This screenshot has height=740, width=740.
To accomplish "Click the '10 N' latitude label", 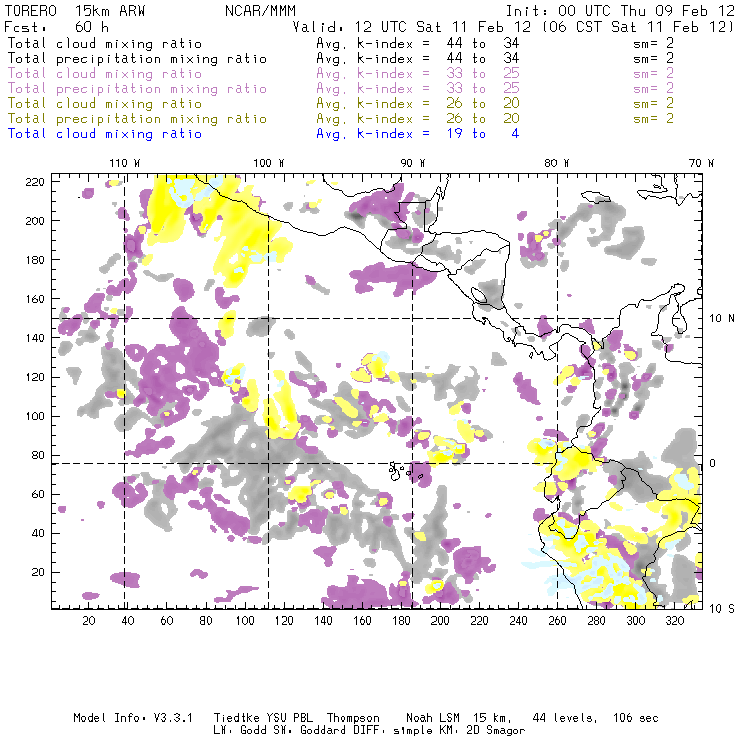I will [722, 319].
